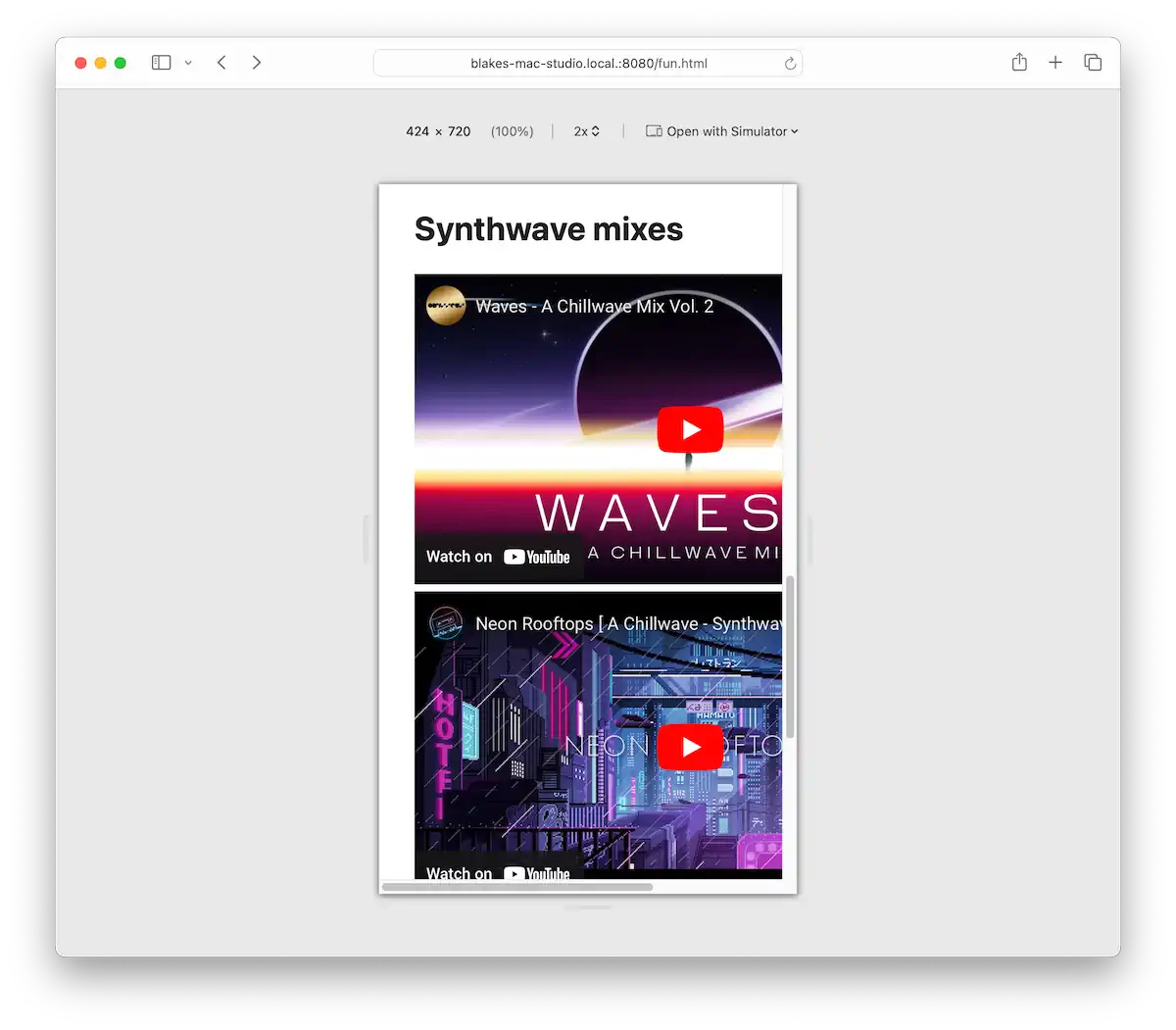This screenshot has width=1176, height=1030.
Task: Play Waves - A Chillwave Mix Vol. 2
Action: click(x=690, y=429)
